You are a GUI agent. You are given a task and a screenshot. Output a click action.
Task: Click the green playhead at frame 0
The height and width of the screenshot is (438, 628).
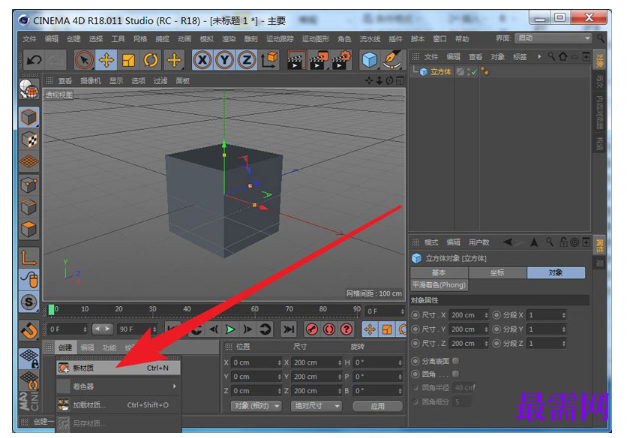(x=51, y=309)
